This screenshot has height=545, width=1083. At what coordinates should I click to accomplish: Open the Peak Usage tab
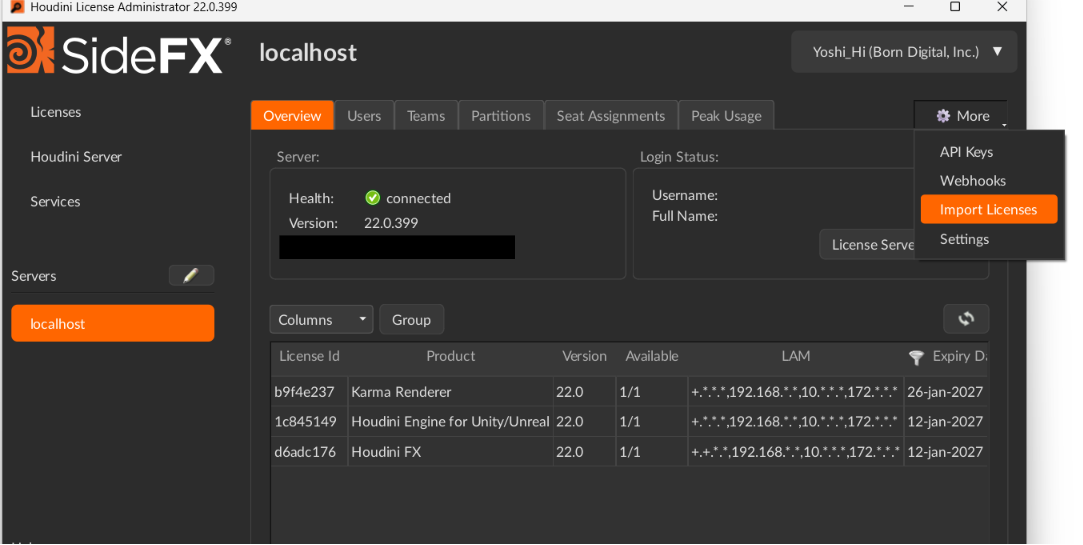point(727,116)
